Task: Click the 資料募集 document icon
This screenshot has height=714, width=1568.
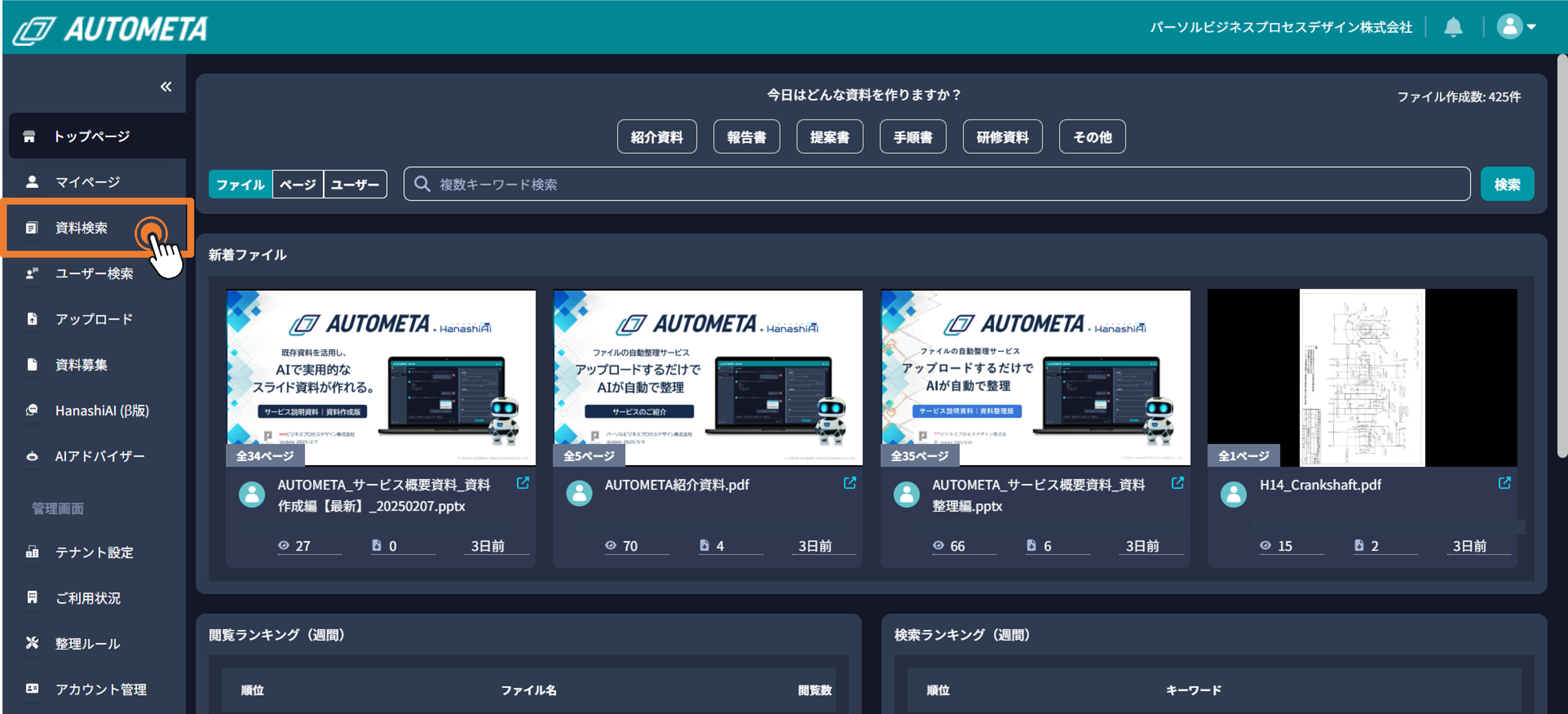Action: tap(31, 364)
